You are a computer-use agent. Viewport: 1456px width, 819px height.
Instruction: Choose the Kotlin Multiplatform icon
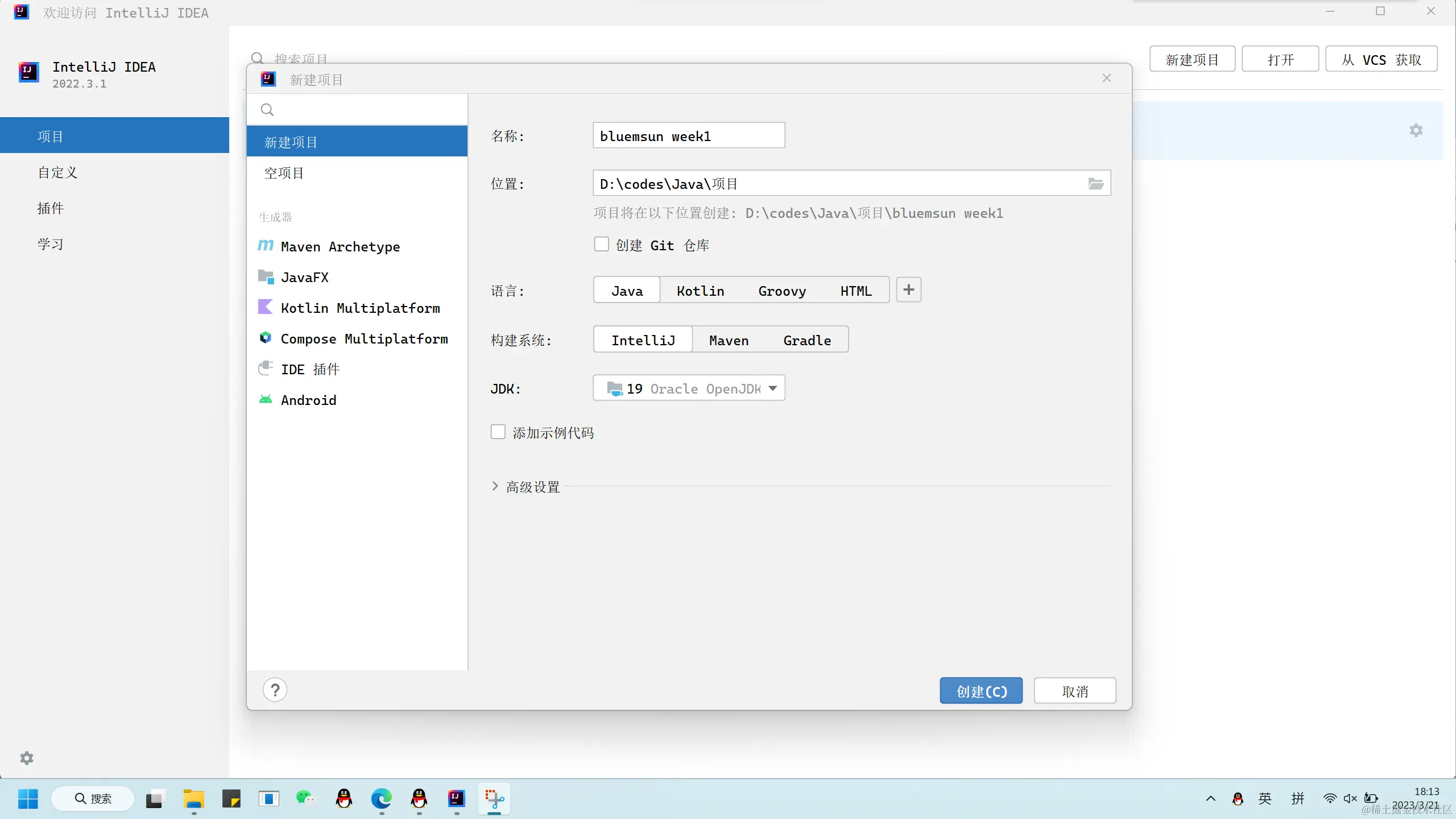266,308
